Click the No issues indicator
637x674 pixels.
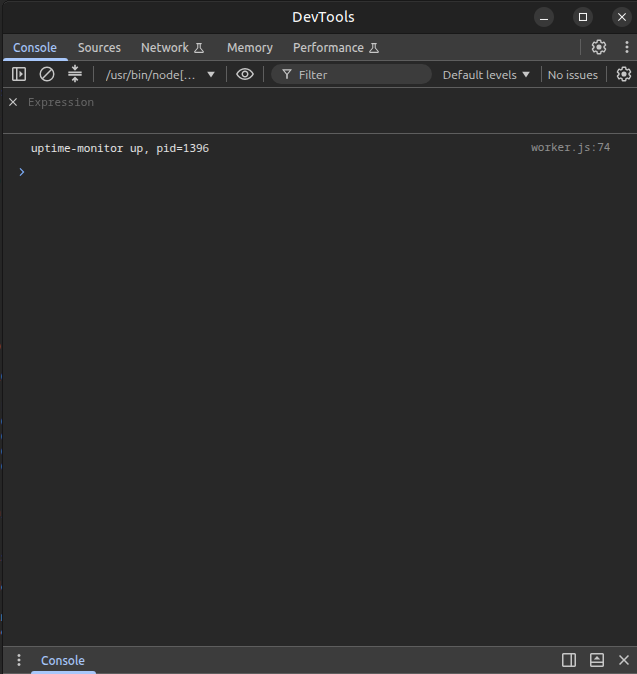[573, 75]
